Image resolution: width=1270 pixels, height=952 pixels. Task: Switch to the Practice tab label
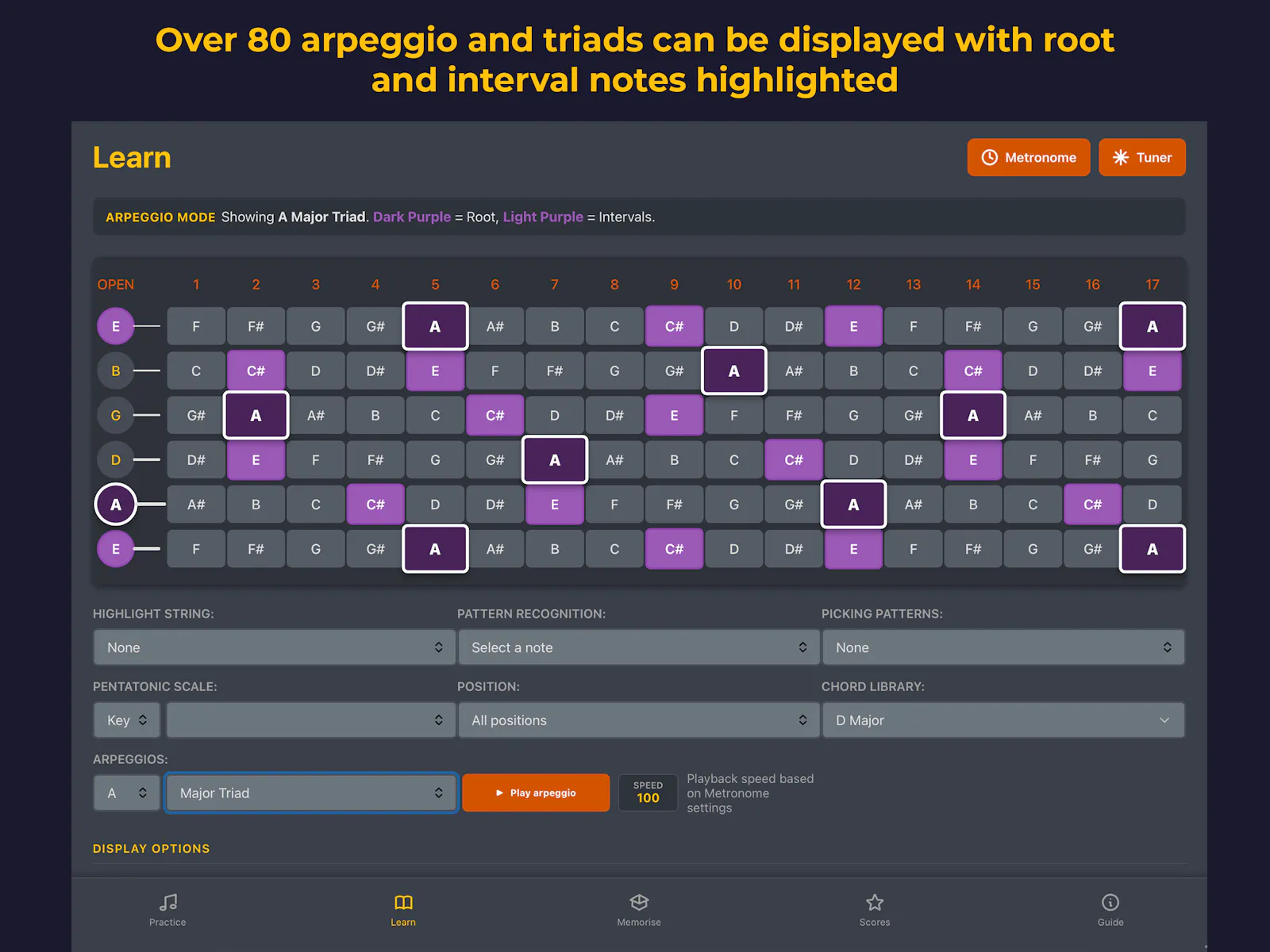click(167, 922)
